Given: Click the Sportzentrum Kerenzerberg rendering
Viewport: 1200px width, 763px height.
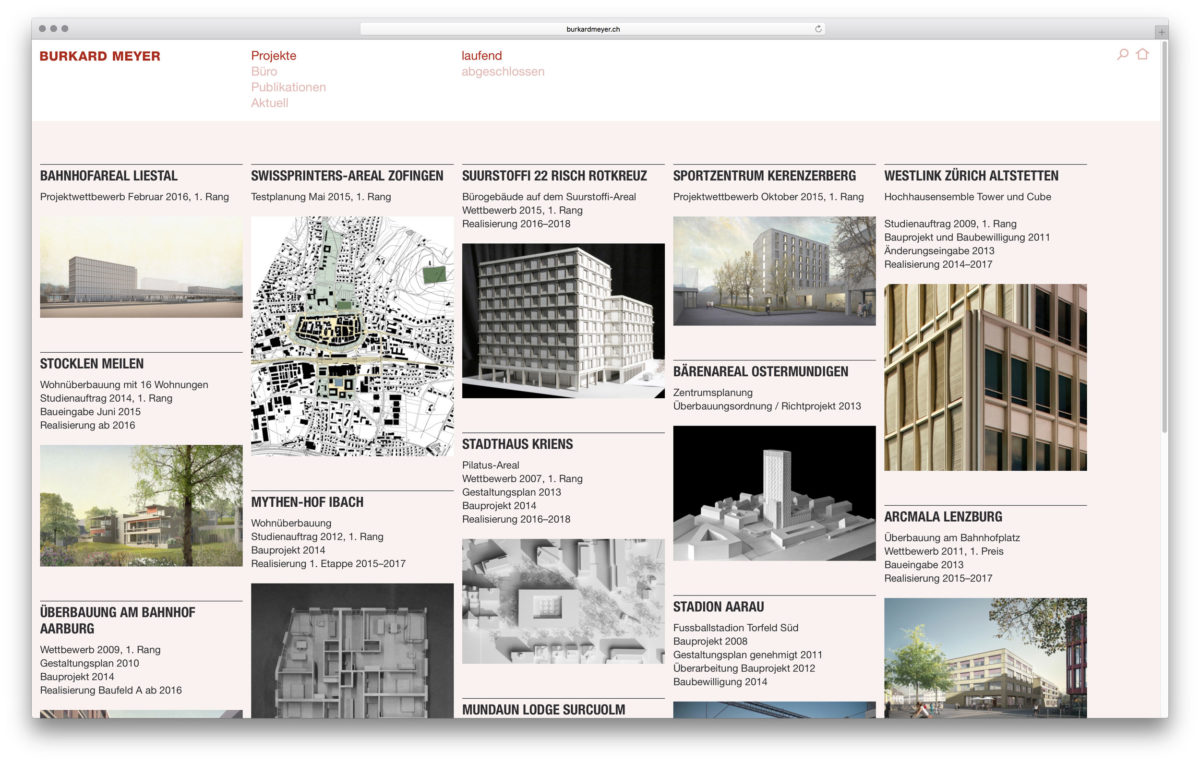Looking at the screenshot, I should (774, 271).
